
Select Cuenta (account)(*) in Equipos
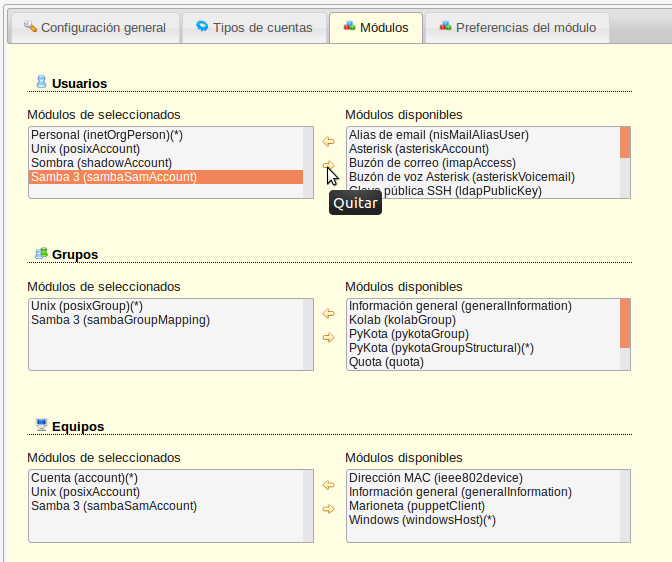point(166,478)
